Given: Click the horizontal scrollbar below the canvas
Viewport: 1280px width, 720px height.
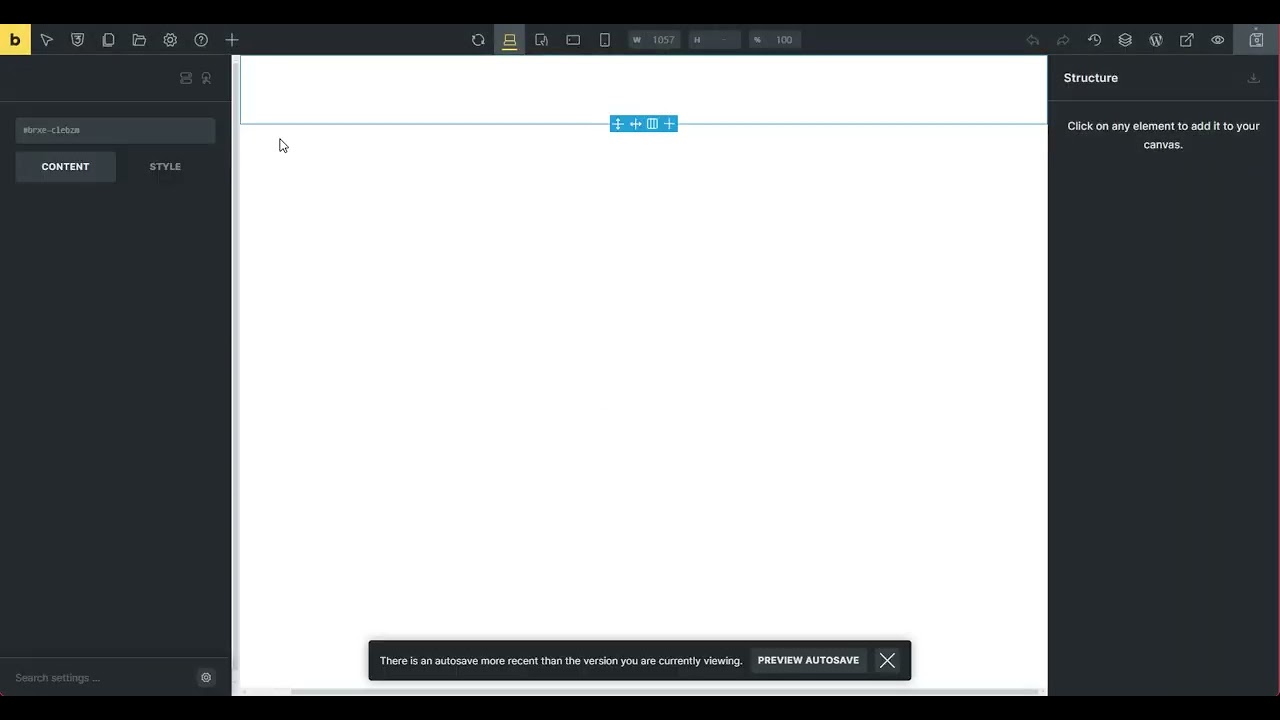Looking at the screenshot, I should coord(665,692).
